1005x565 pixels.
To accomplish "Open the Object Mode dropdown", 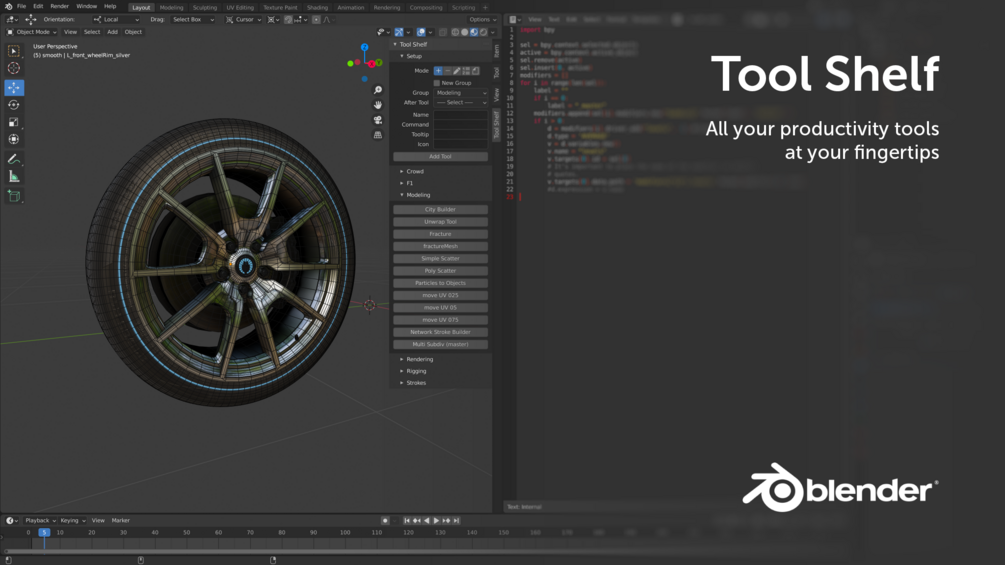I will coord(31,32).
